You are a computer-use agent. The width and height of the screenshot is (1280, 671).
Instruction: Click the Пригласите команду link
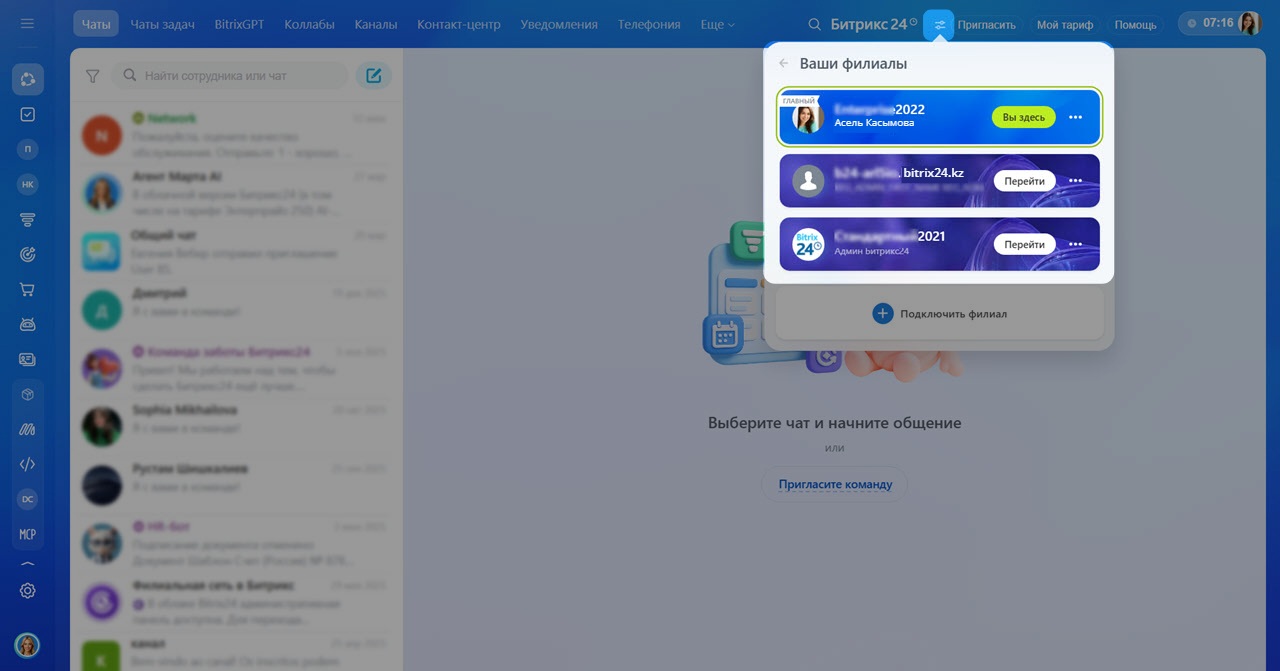(835, 484)
